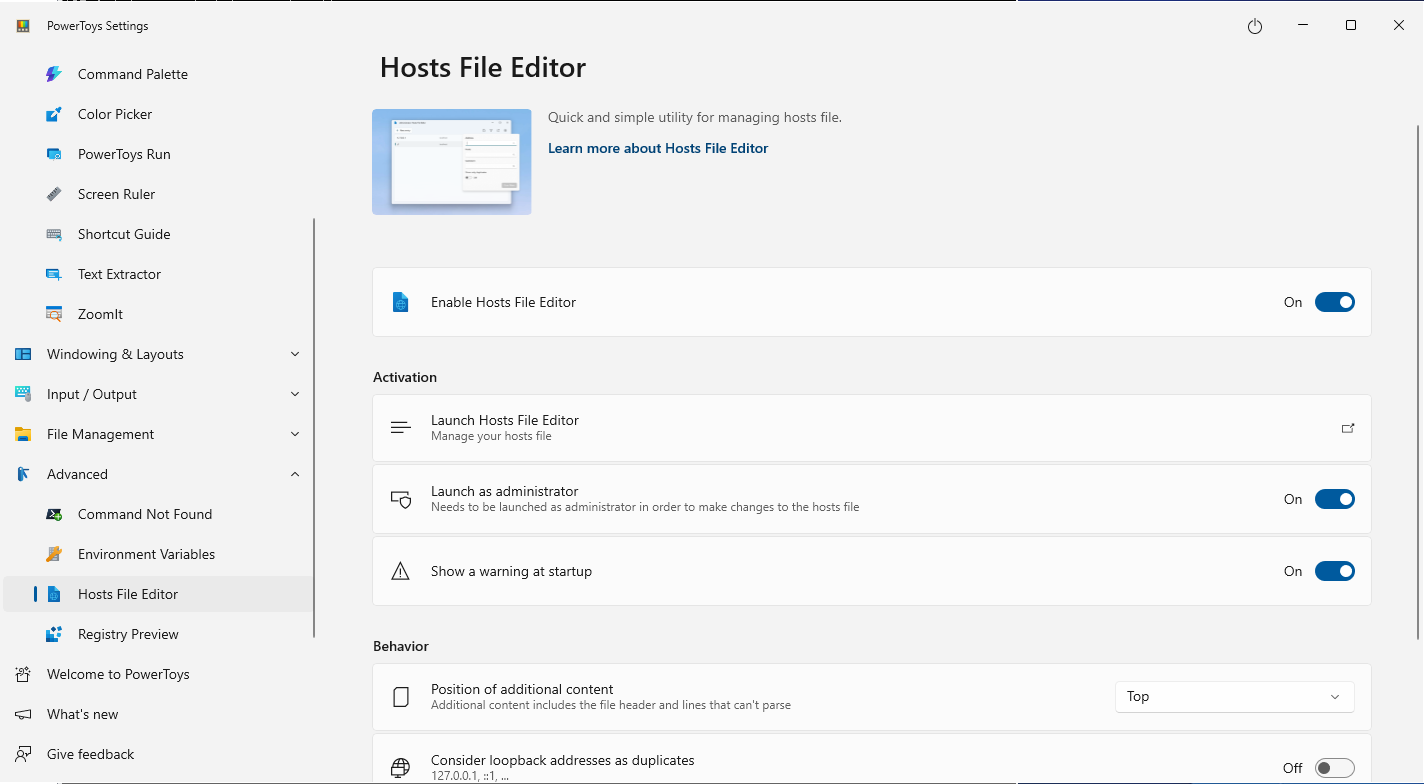Viewport: 1424px width, 784px height.
Task: Disable the Launch as administrator switch
Action: click(1335, 499)
